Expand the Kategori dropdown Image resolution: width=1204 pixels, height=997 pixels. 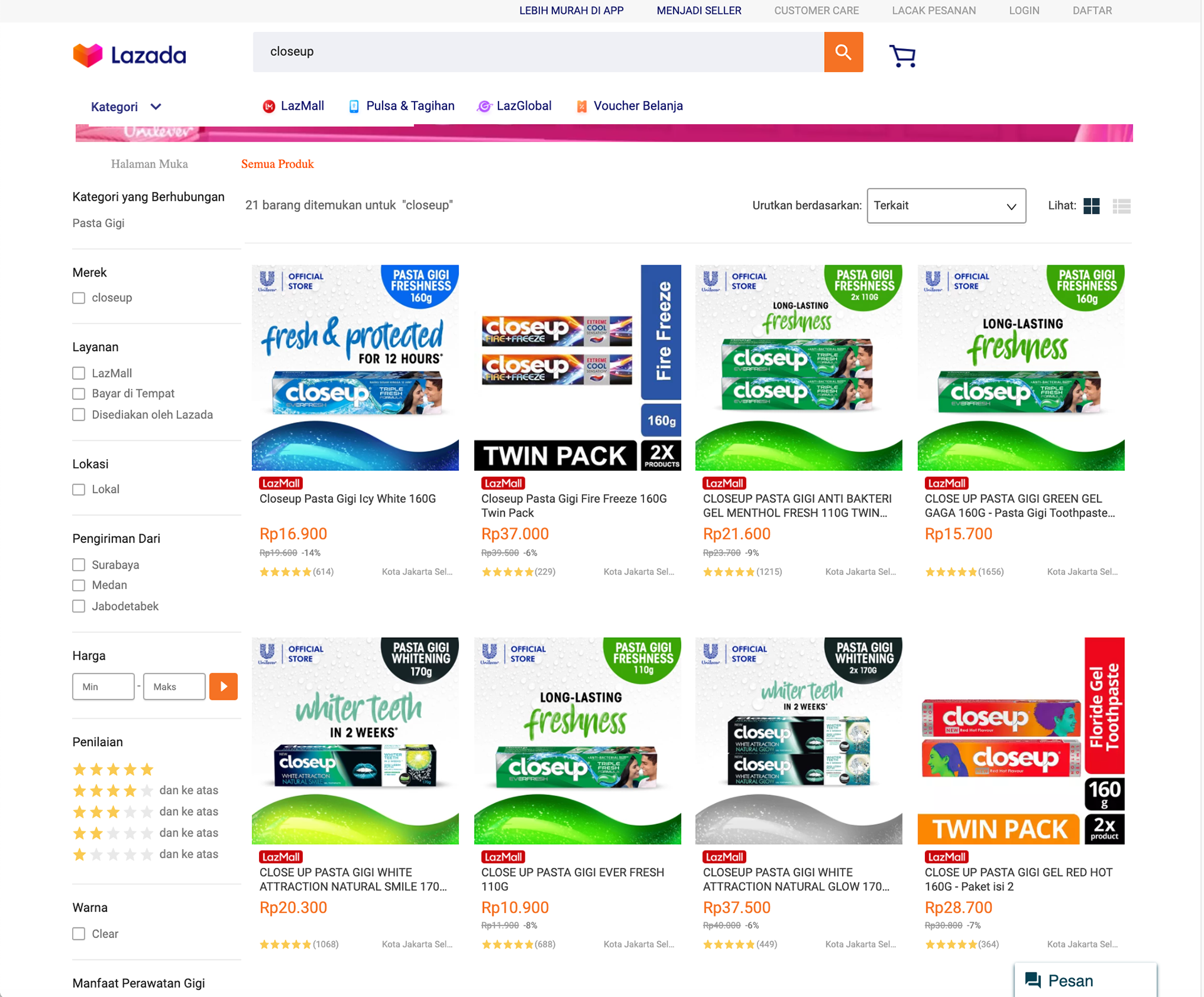[126, 107]
